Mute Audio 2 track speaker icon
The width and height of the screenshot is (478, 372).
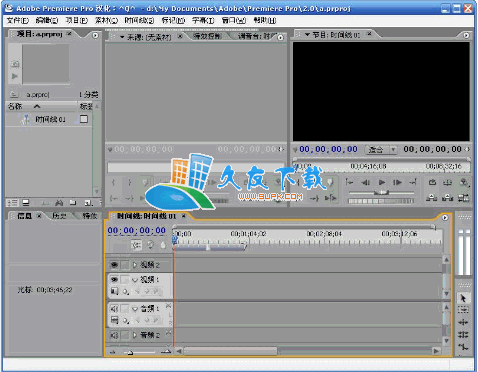[x=114, y=335]
